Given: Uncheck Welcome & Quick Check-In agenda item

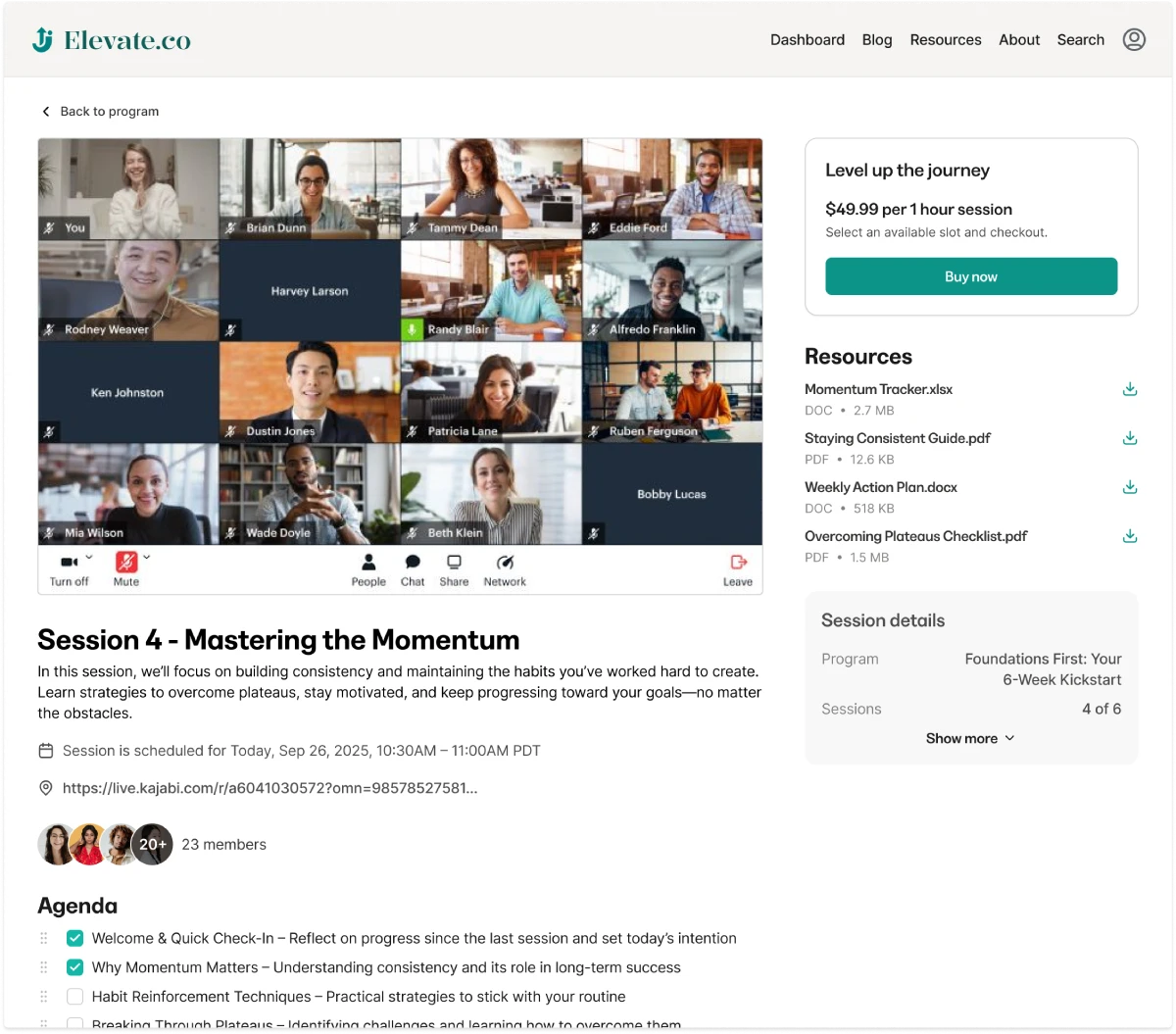Looking at the screenshot, I should 74,938.
